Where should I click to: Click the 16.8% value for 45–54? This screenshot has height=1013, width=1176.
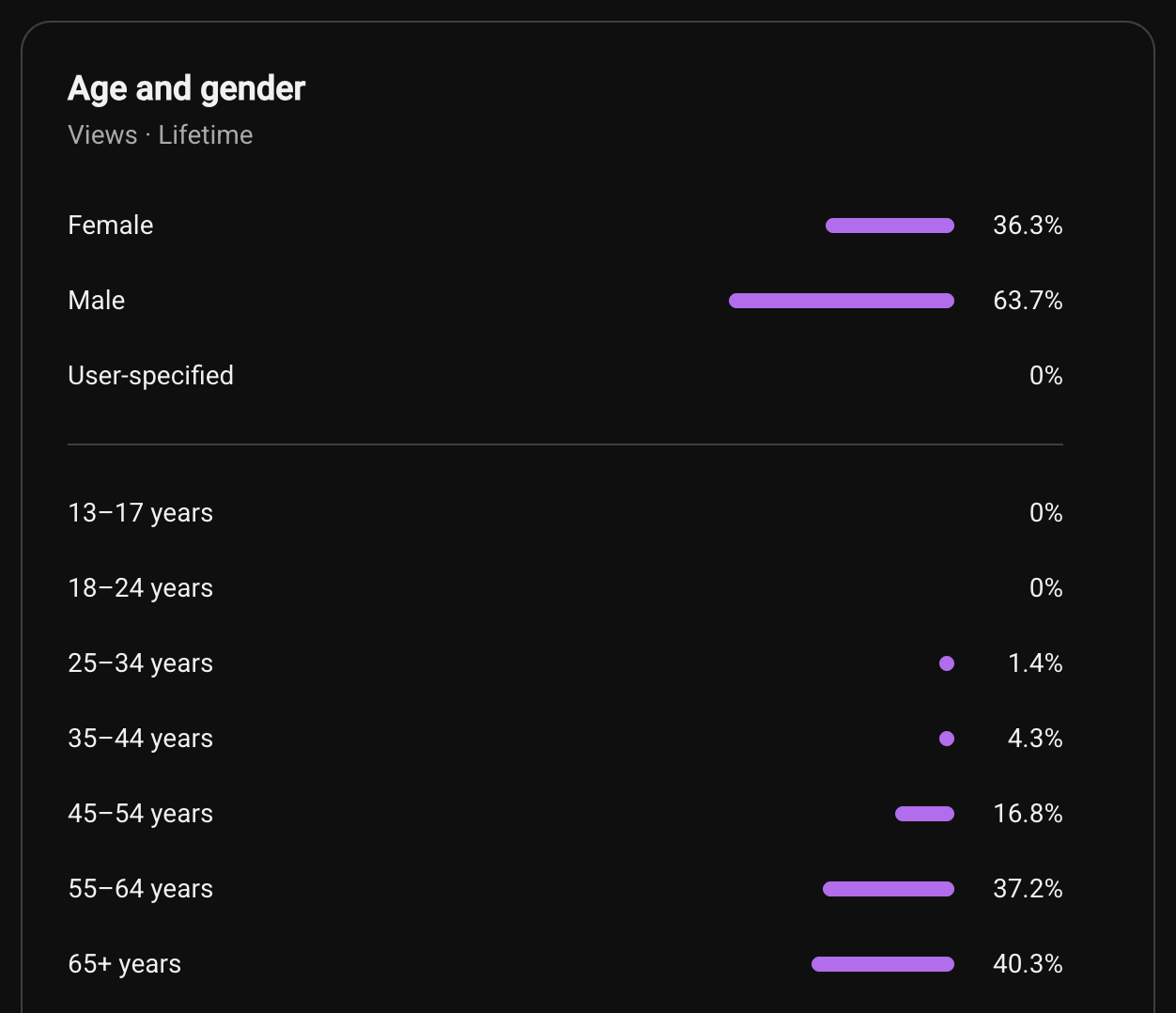1028,814
